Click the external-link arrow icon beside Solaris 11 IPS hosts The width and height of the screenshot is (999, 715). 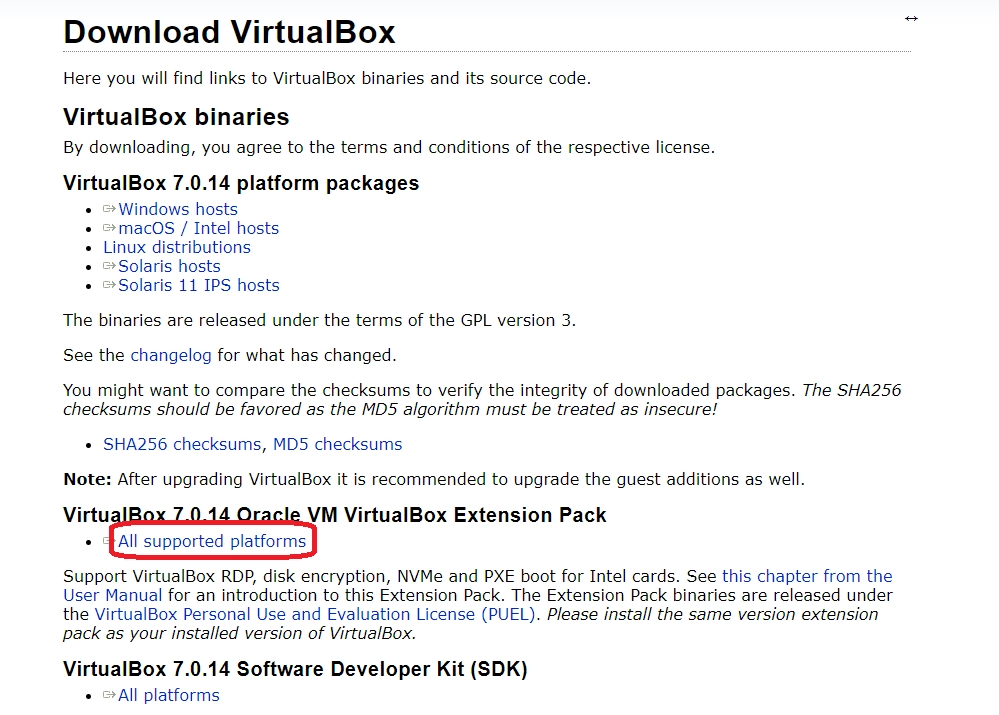click(x=110, y=285)
